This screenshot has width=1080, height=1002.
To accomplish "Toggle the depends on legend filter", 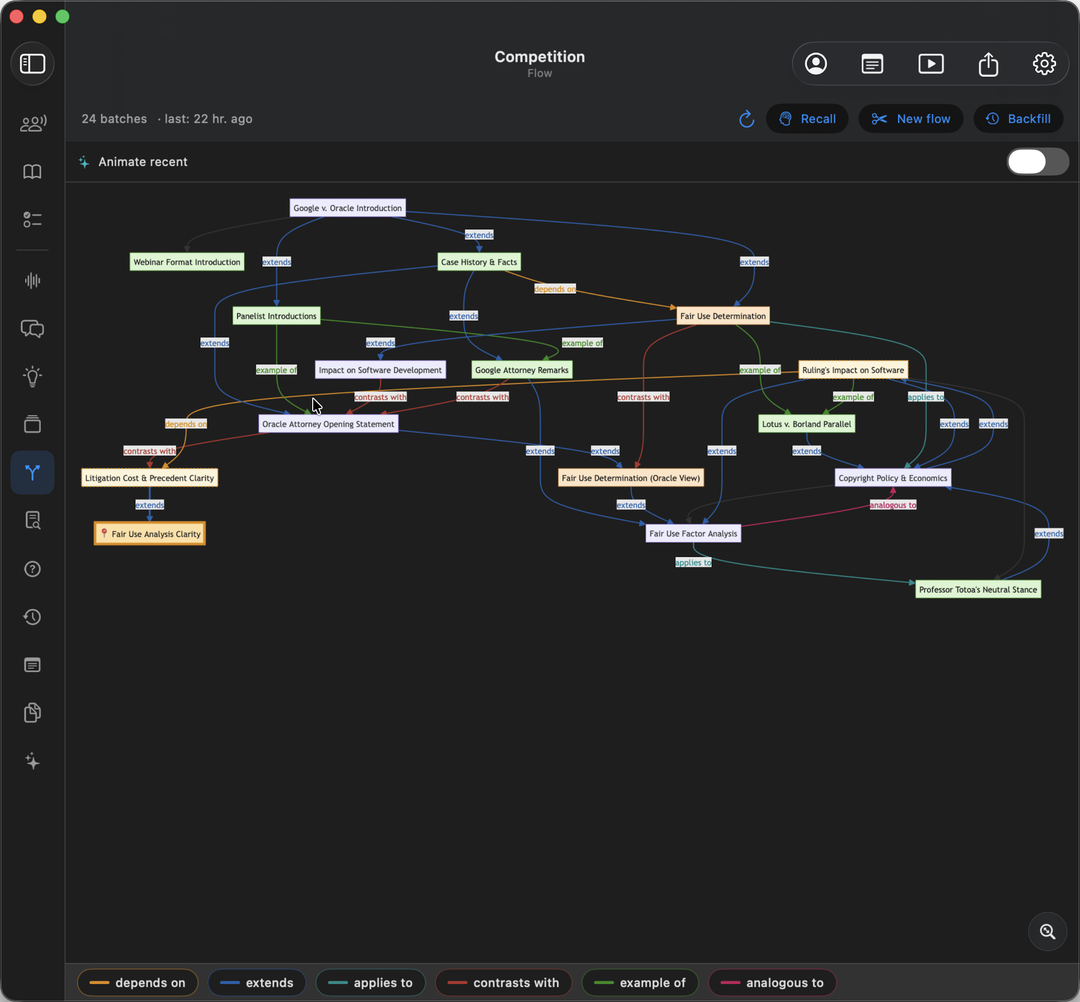I will click(137, 983).
